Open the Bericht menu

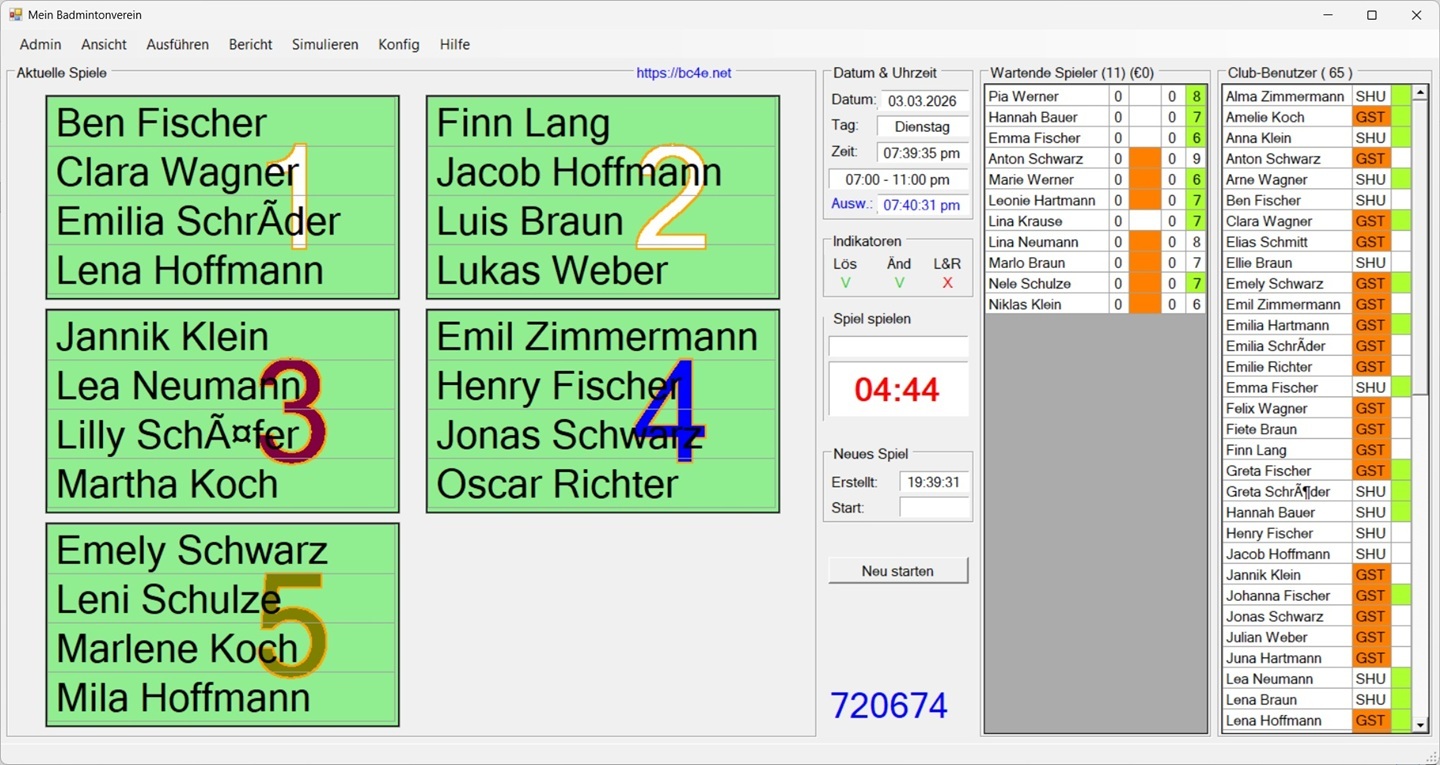[x=250, y=44]
